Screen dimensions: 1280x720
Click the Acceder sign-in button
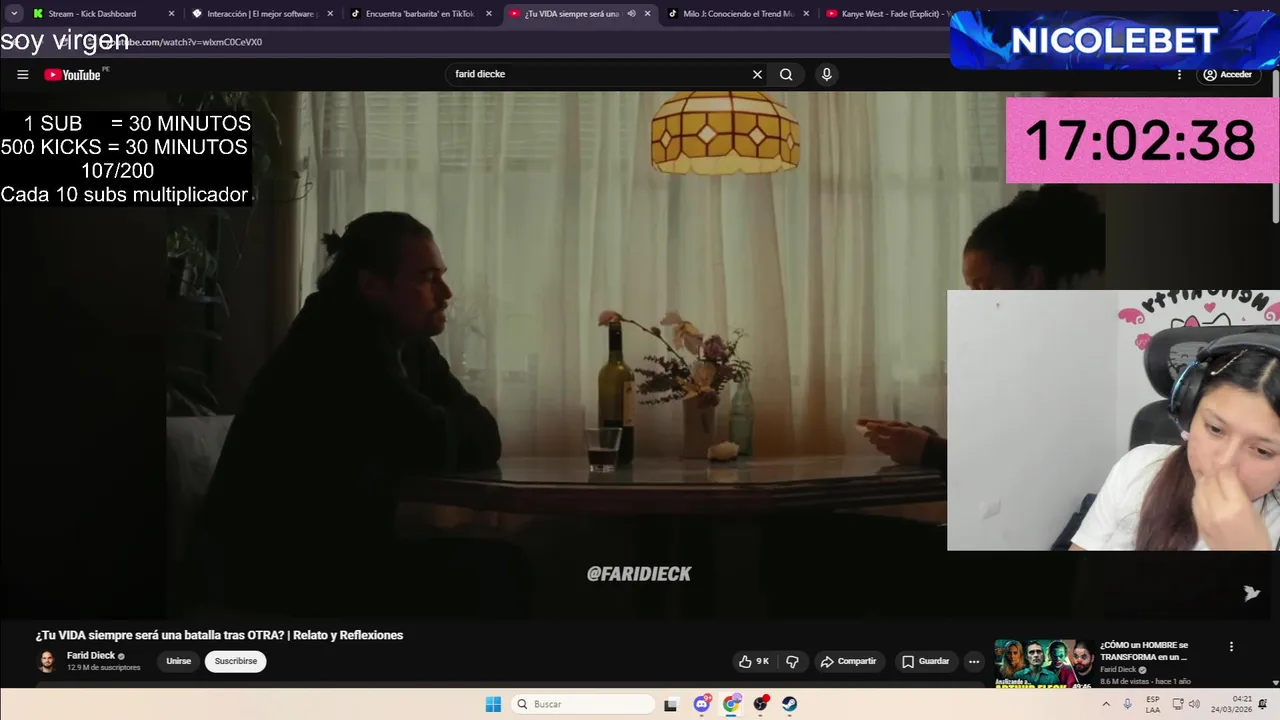point(1228,74)
